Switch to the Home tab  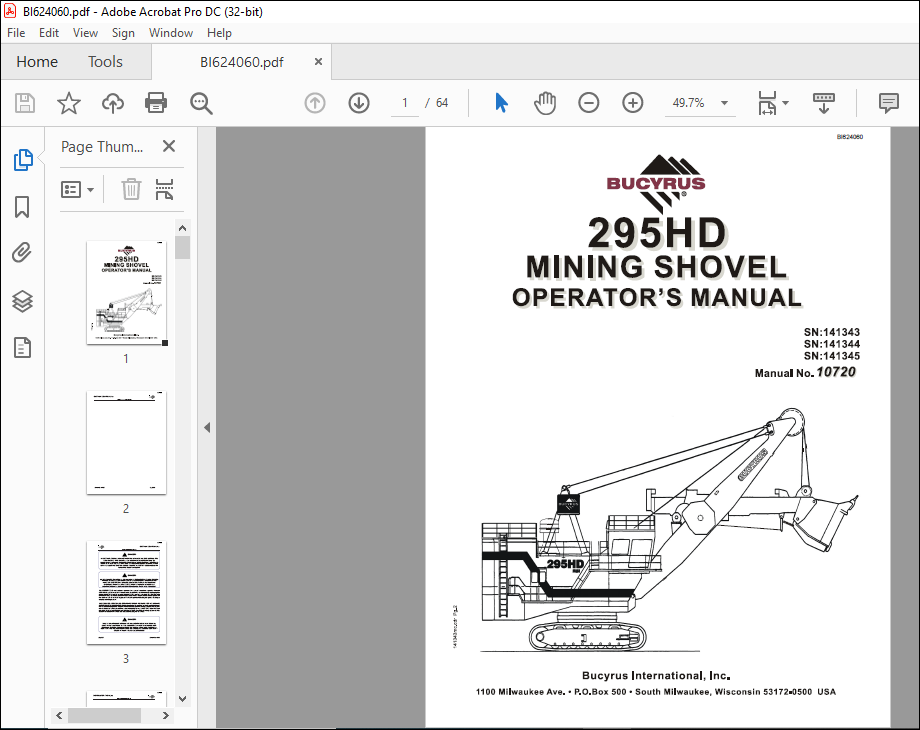[37, 62]
